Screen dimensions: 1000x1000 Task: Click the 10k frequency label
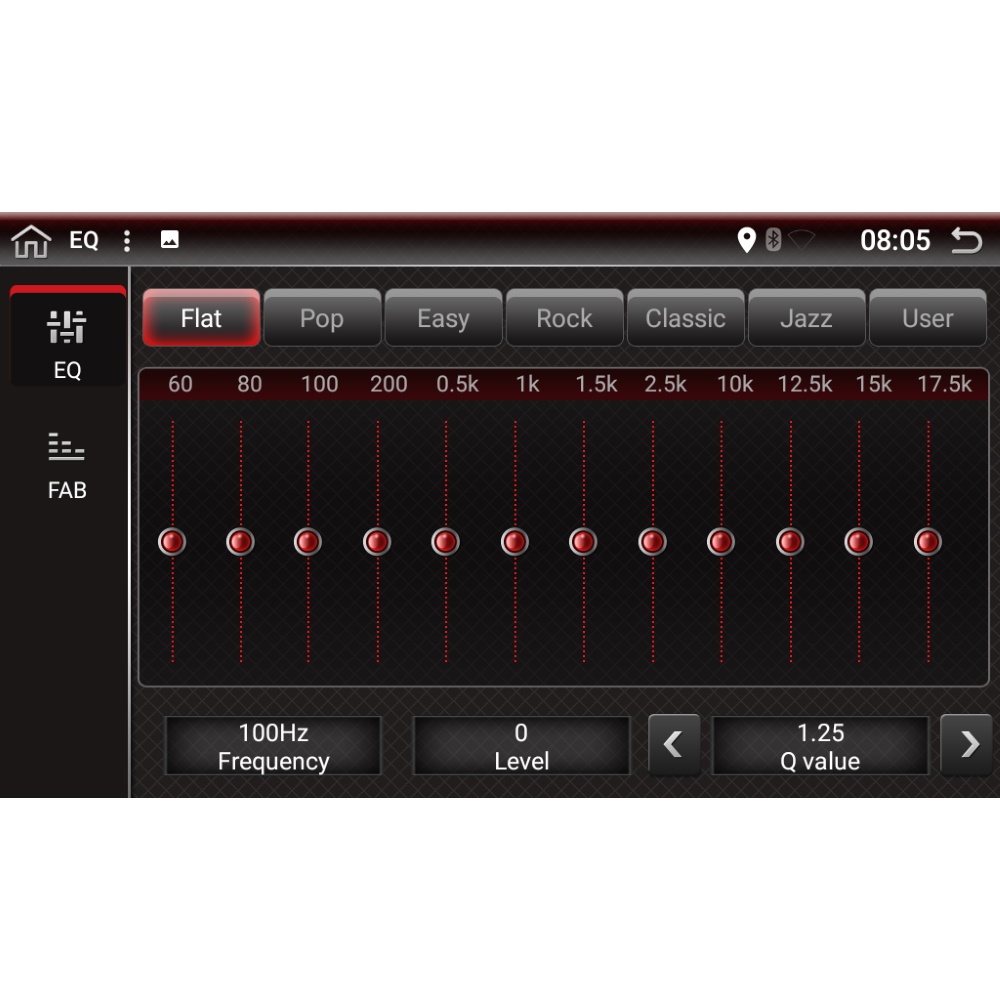735,384
